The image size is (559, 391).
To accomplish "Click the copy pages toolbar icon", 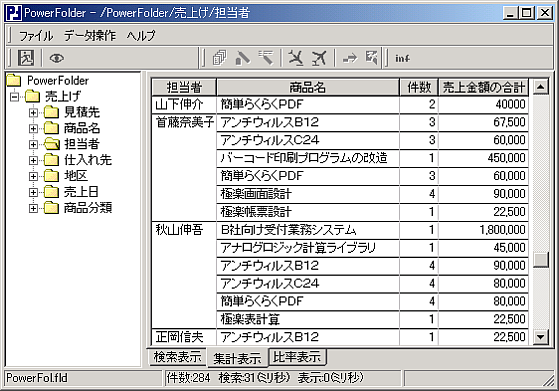I will tap(219, 58).
